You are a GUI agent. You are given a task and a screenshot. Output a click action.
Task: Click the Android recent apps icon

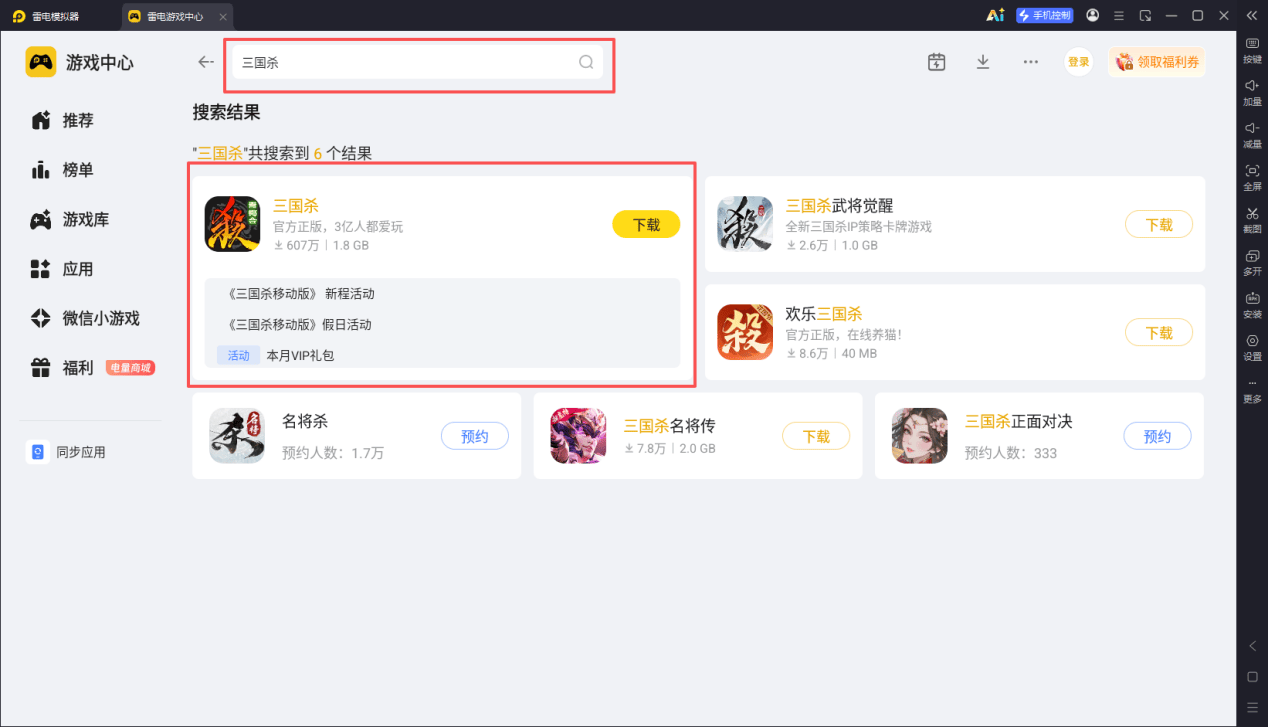pos(1252,707)
